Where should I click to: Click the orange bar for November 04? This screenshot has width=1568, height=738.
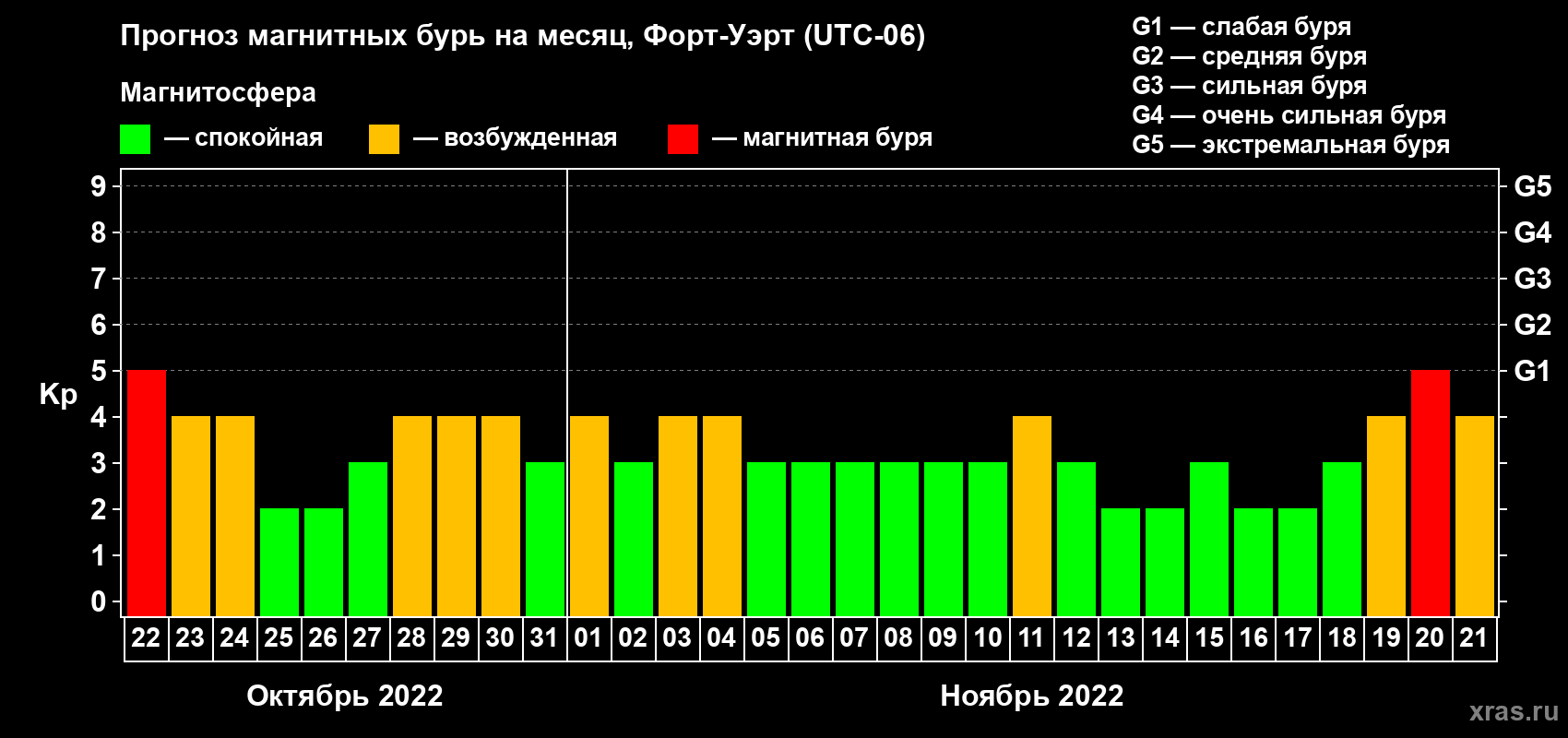(722, 517)
